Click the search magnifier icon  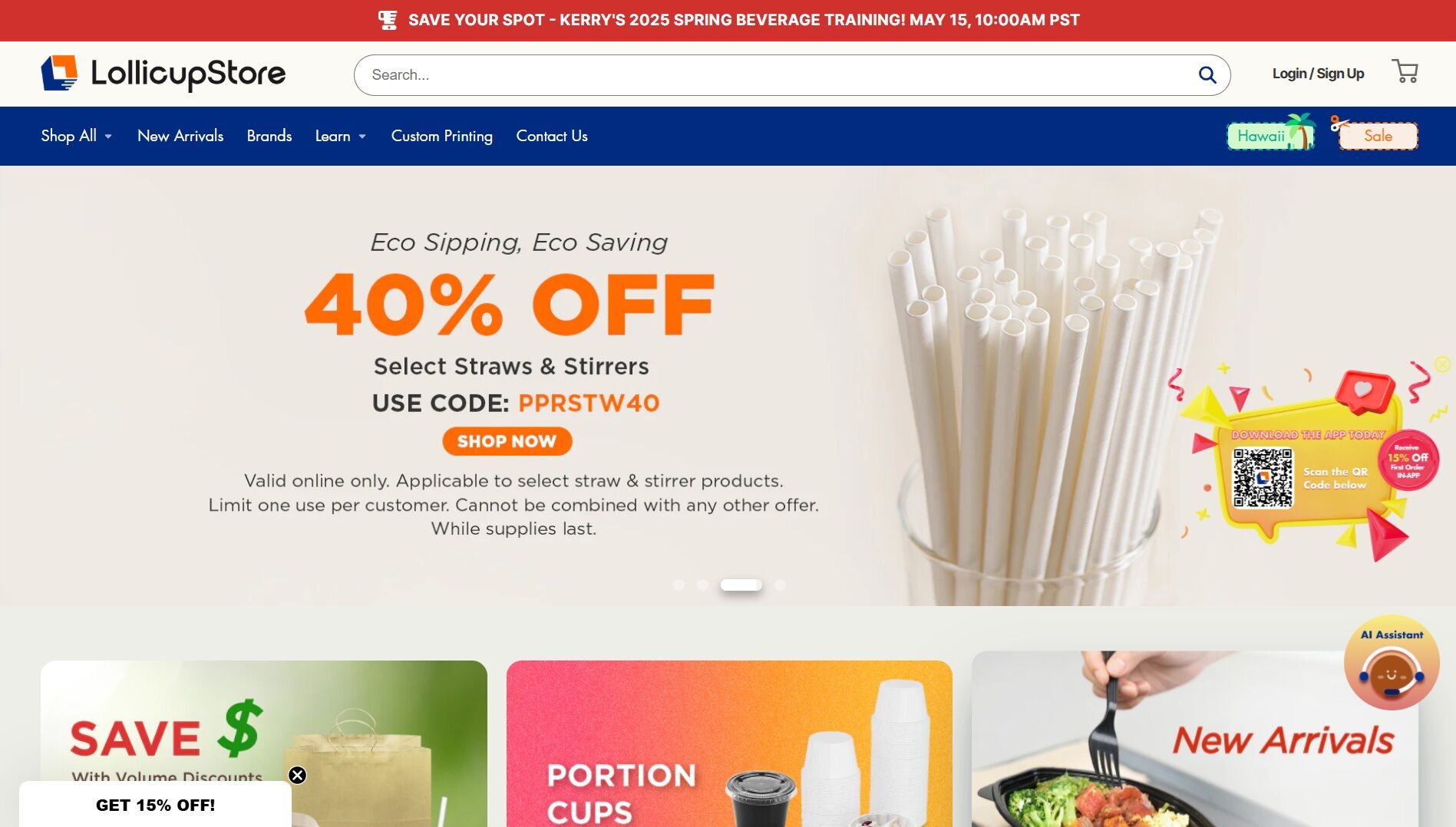point(1207,75)
